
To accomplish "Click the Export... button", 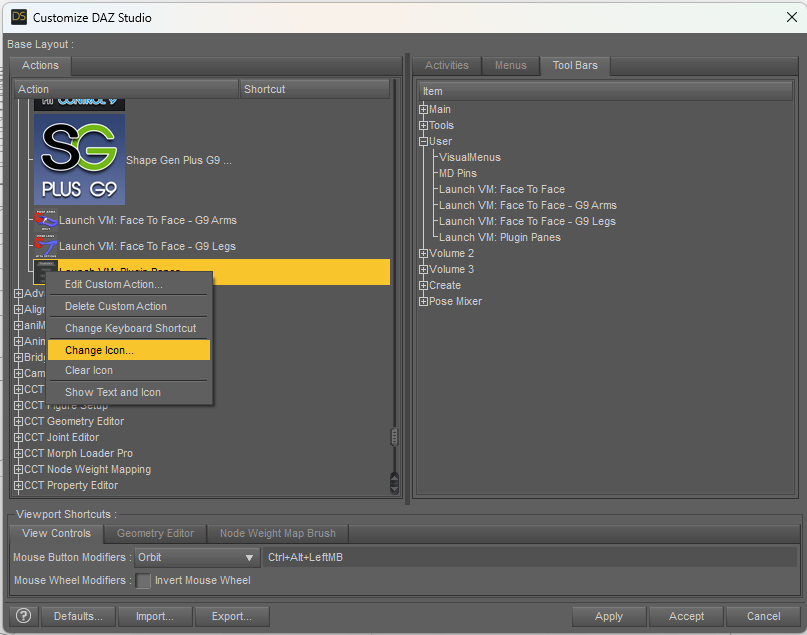I will pyautogui.click(x=232, y=616).
